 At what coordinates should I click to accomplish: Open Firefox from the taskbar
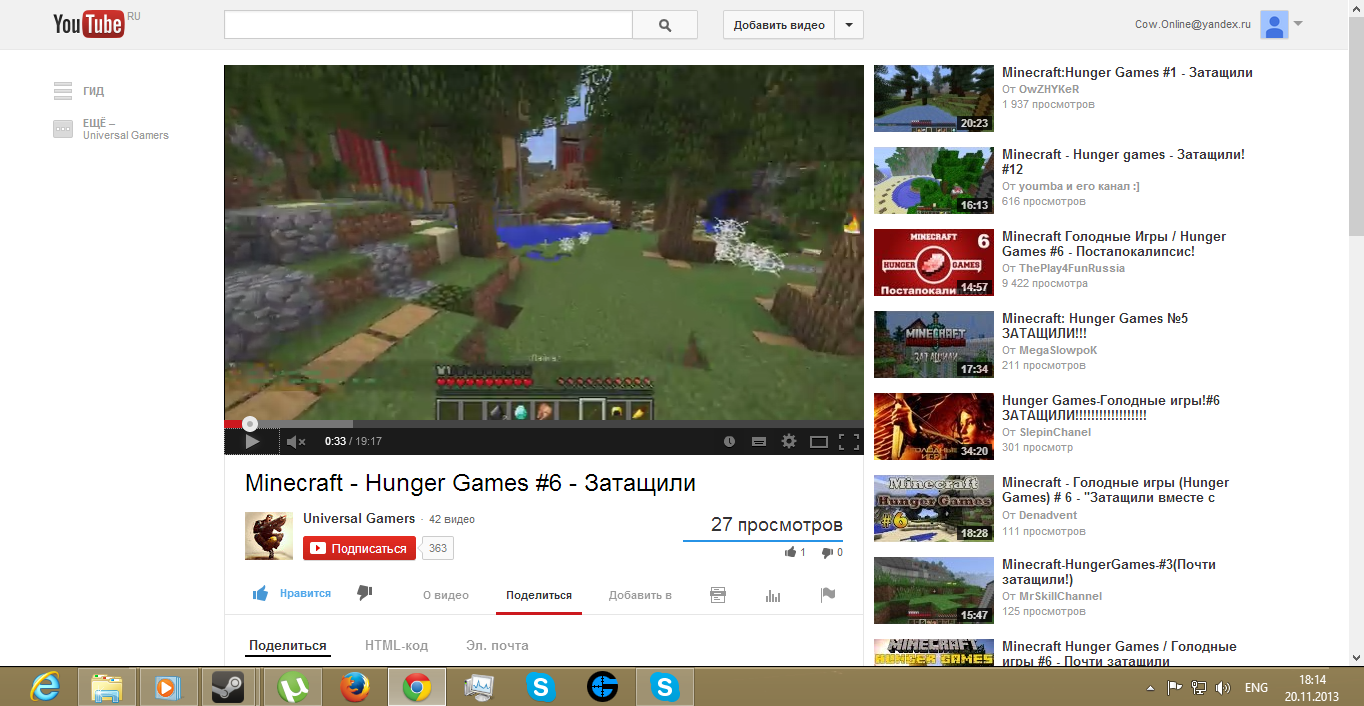click(355, 687)
